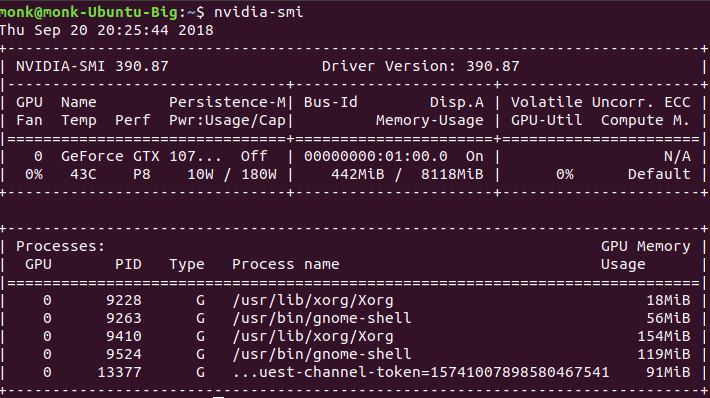This screenshot has width=710, height=398.
Task: Click the 'Processes:' label
Action: point(61,246)
